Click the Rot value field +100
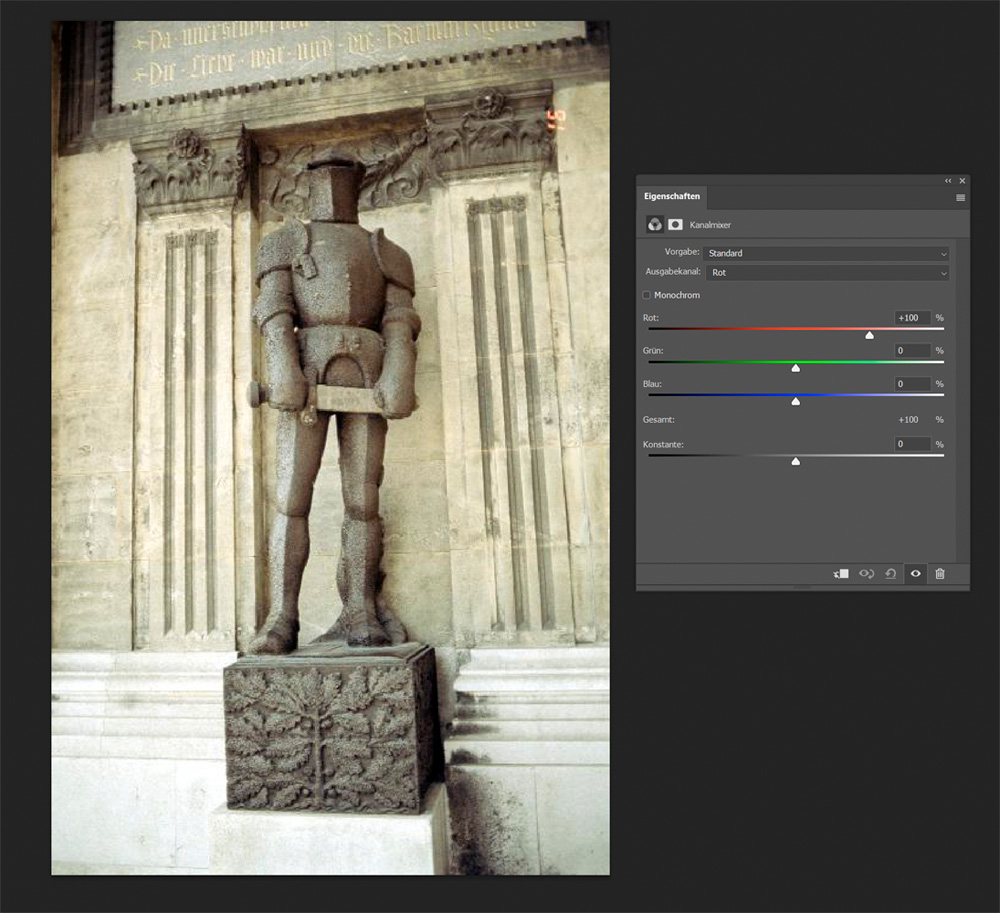This screenshot has height=913, width=1000. click(x=913, y=318)
